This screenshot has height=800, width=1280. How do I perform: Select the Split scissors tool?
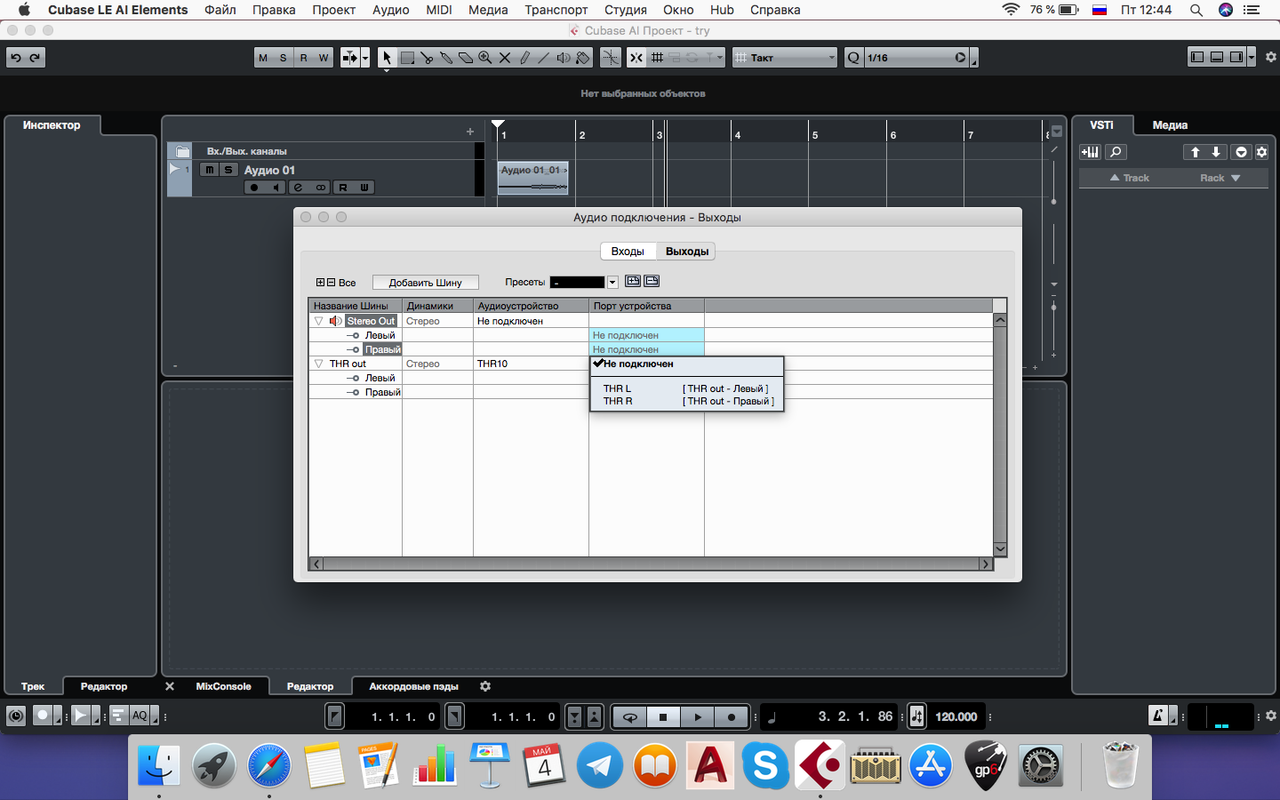click(x=427, y=58)
